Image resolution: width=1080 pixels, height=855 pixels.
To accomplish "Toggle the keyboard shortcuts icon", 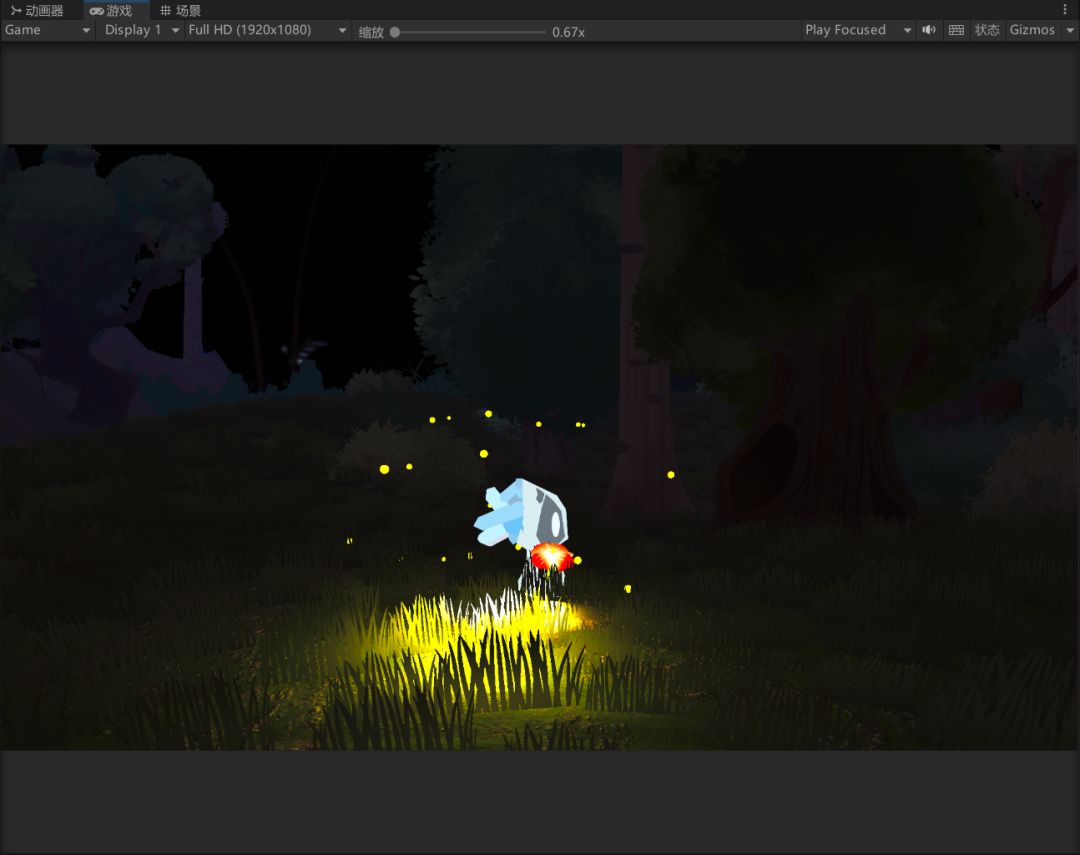I will 956,30.
